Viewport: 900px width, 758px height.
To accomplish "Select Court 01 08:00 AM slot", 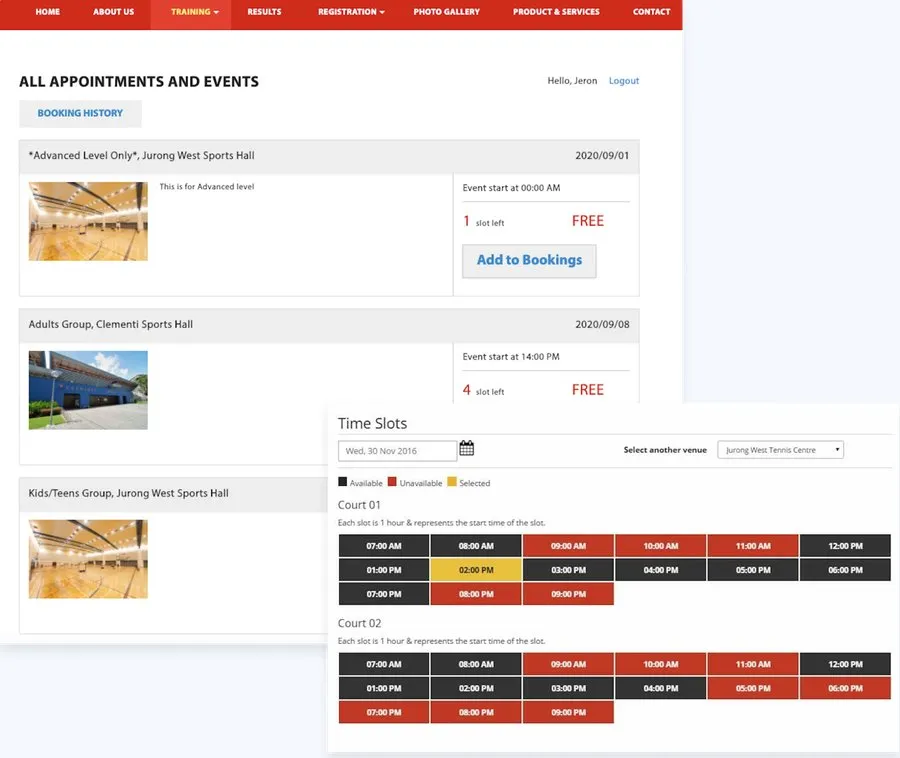I will click(476, 546).
